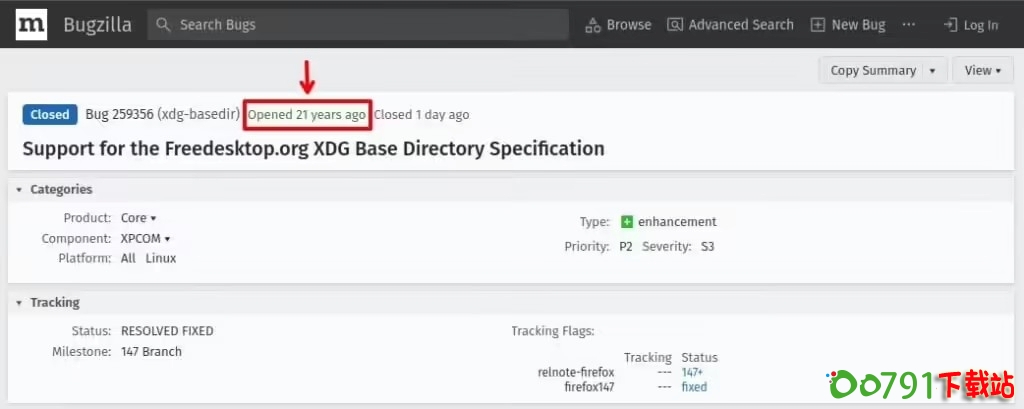Expand the XPCOM component dropdown
The width and height of the screenshot is (1024, 409).
[167, 239]
